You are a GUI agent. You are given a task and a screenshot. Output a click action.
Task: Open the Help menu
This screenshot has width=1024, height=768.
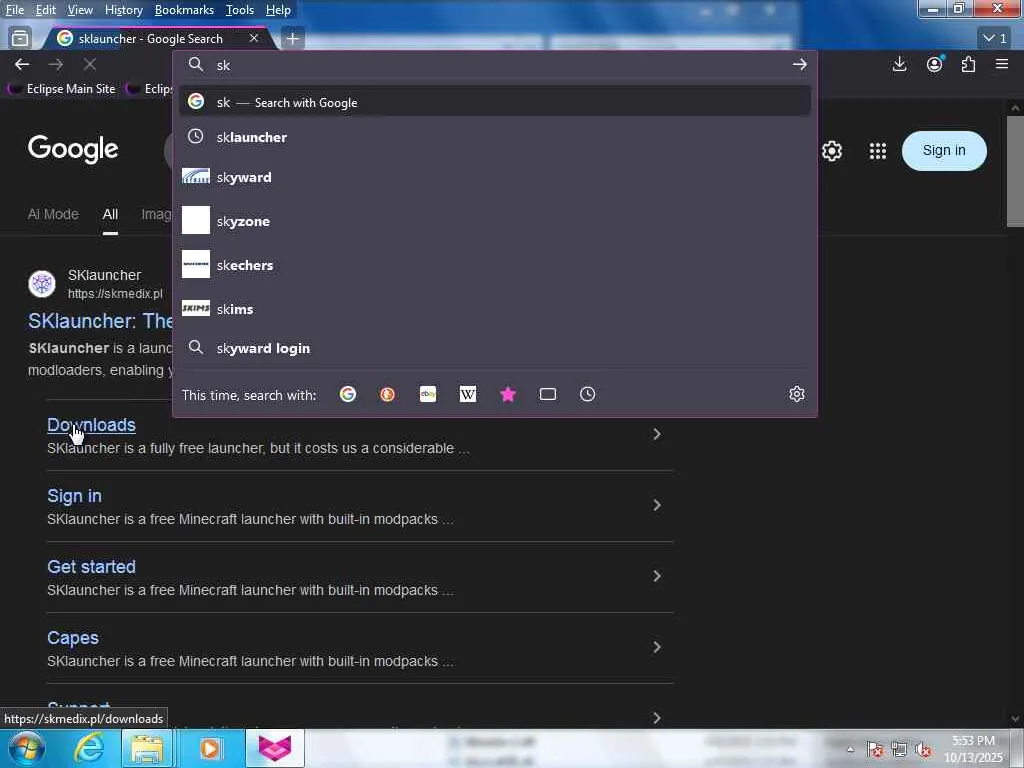[x=278, y=10]
